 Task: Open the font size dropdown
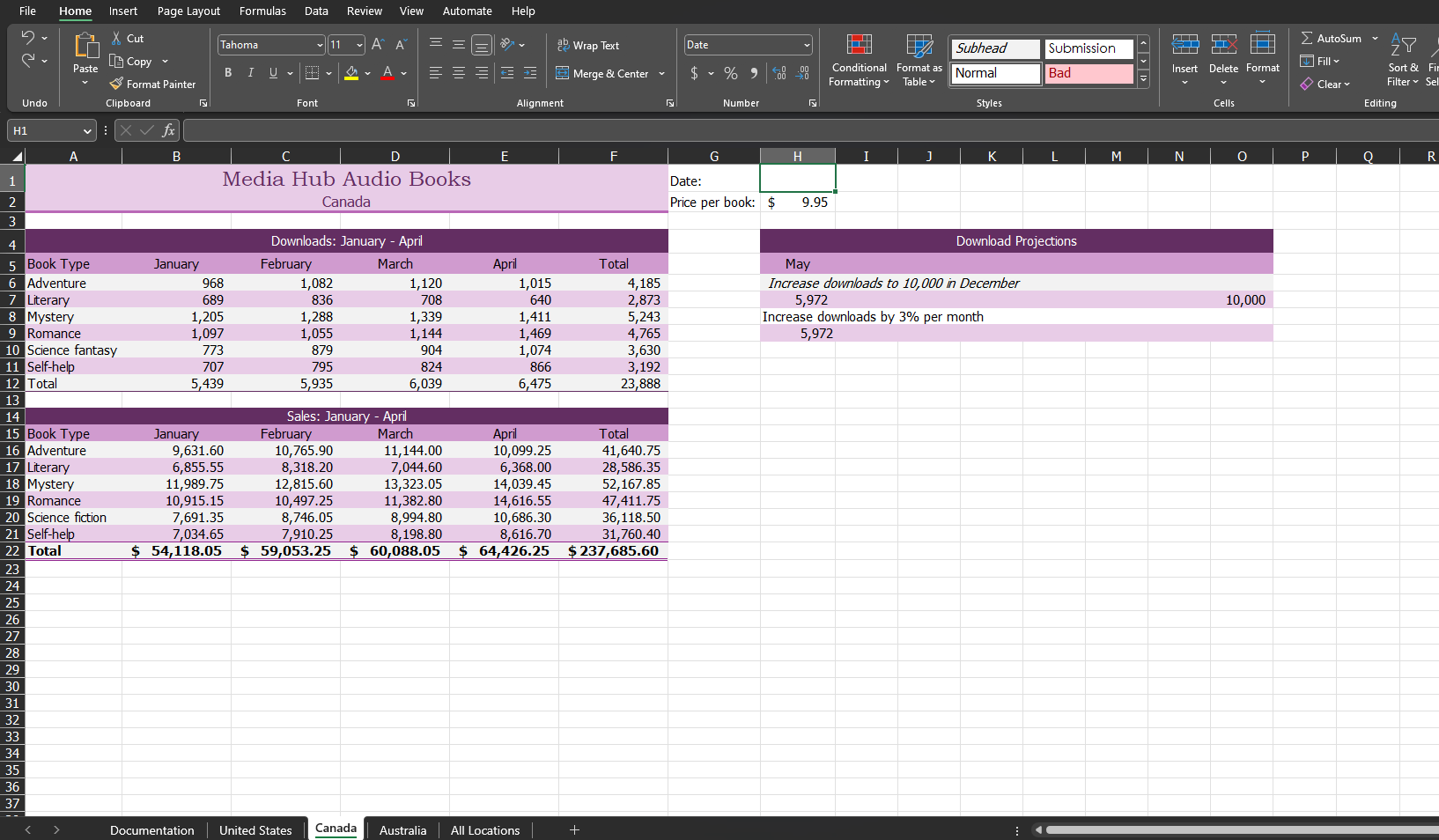[x=359, y=45]
